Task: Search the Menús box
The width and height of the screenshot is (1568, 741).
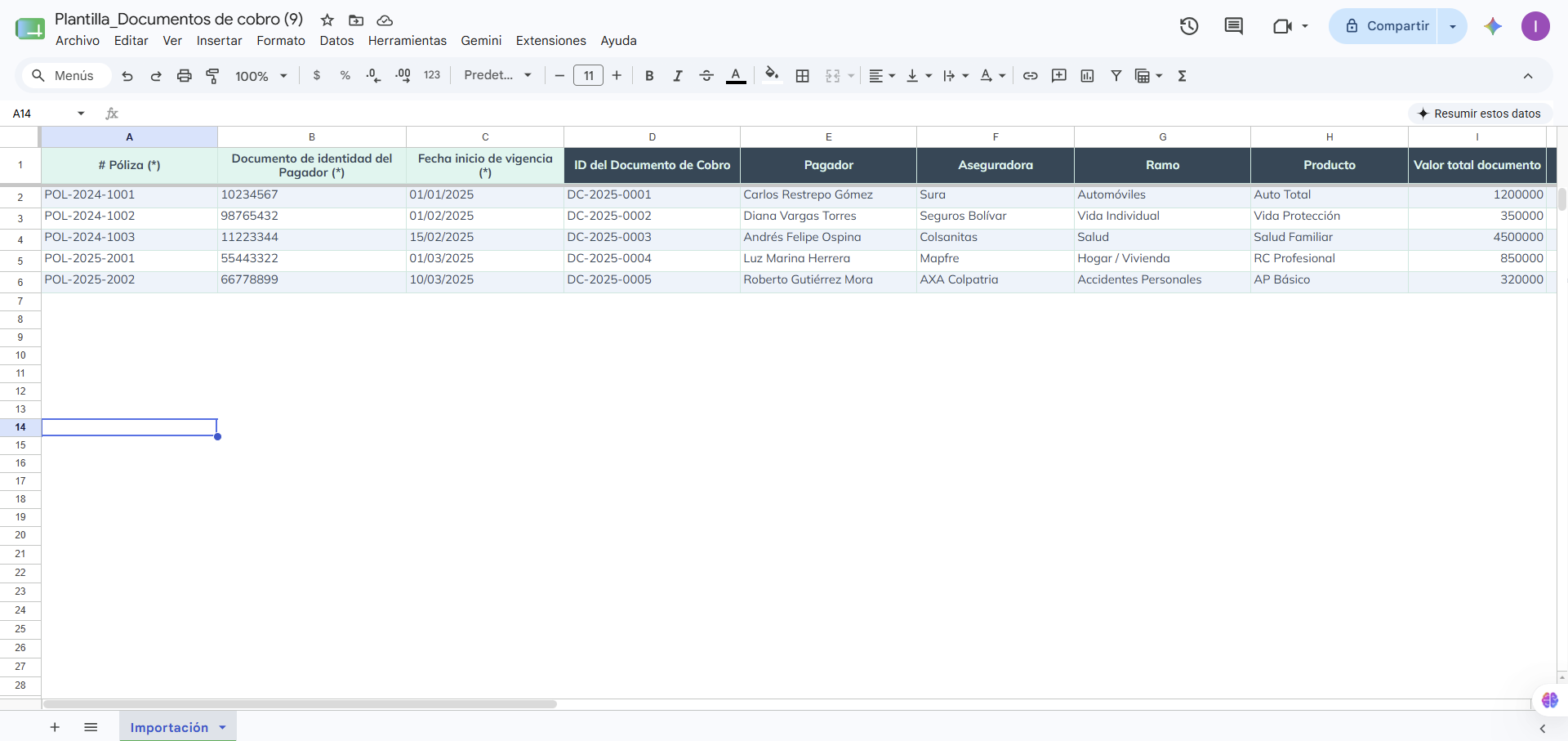Action: (65, 76)
